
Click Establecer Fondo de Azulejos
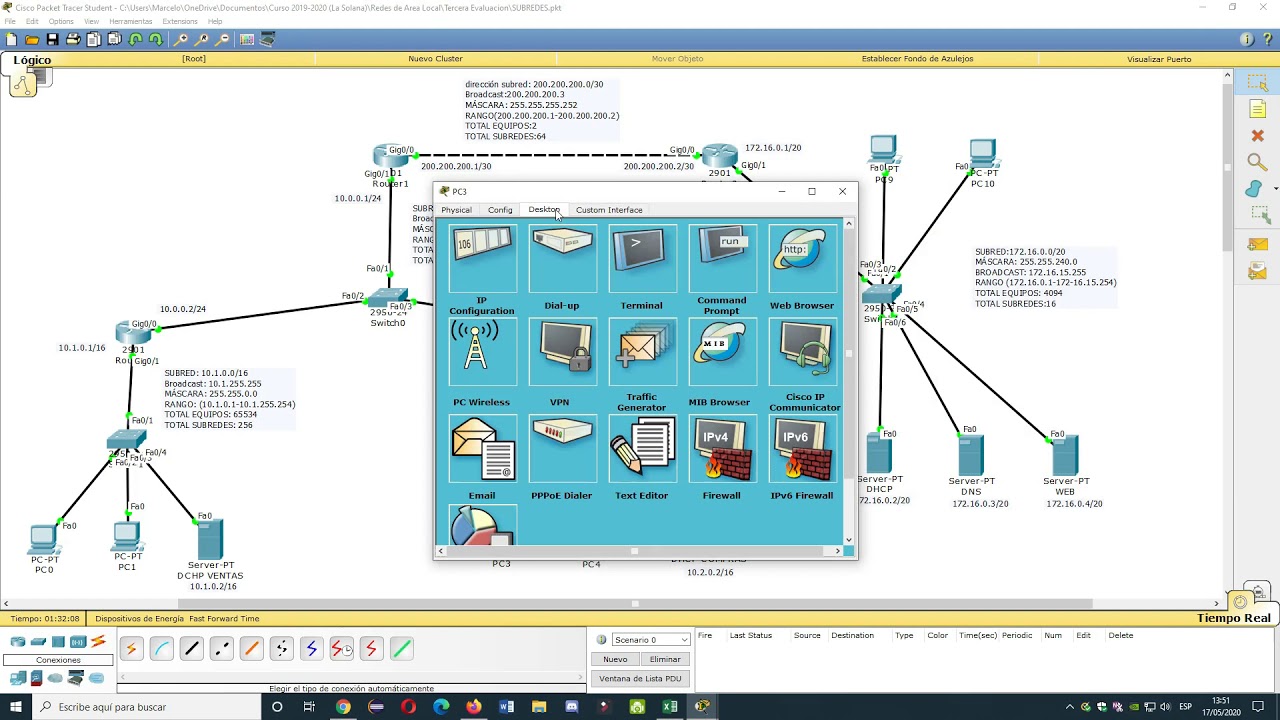(x=917, y=59)
